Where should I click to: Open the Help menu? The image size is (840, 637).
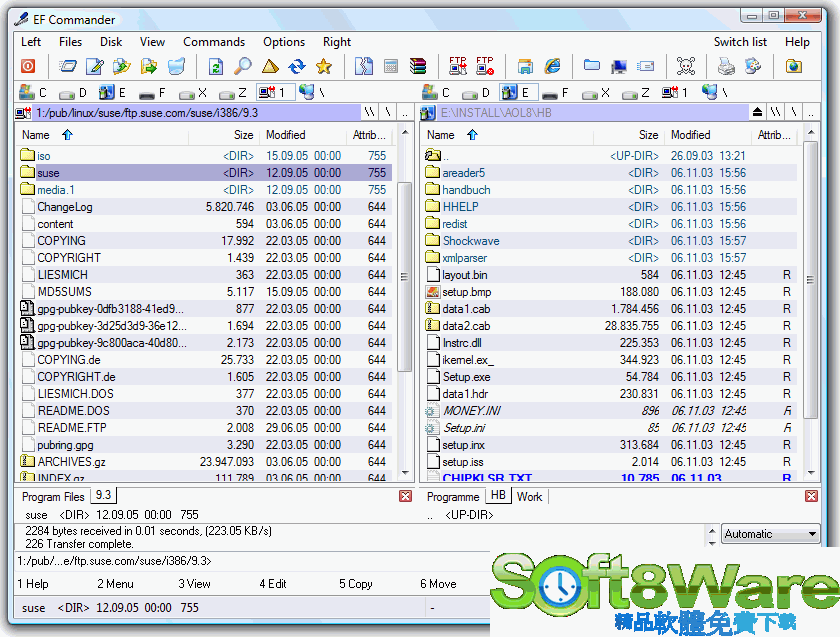coord(797,42)
